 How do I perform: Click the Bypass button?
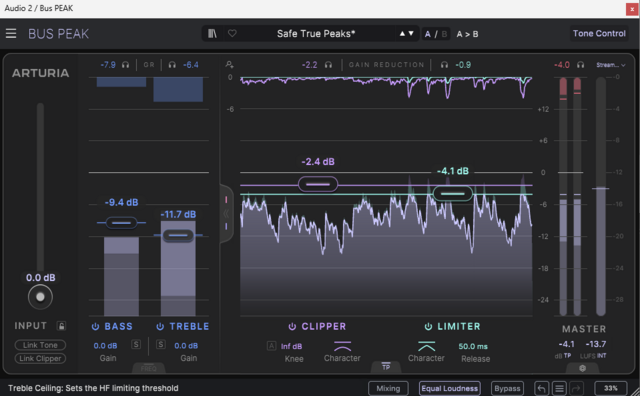pos(507,388)
